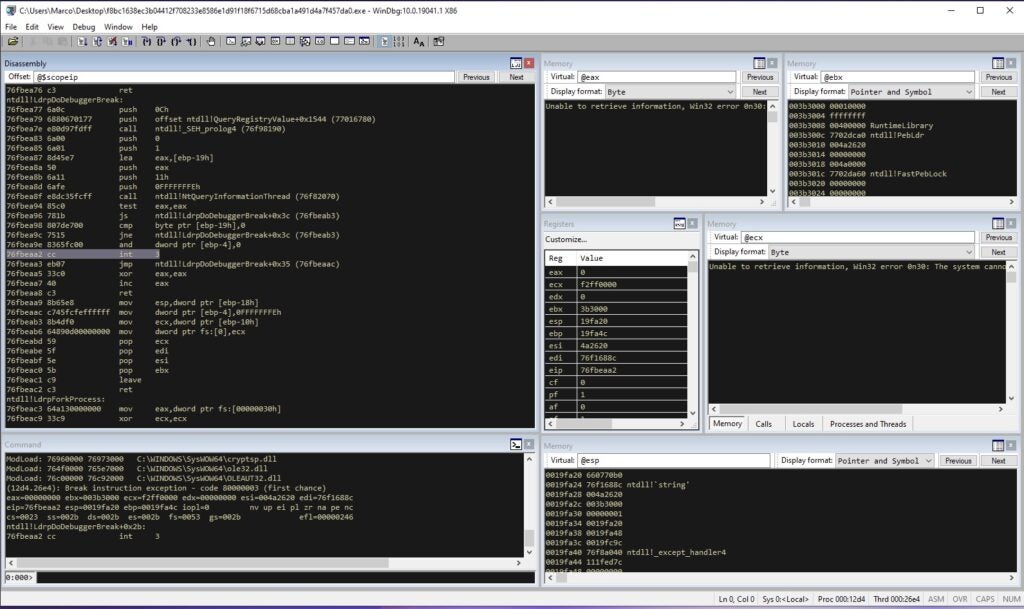Switch to the Processes and Threads tab
Viewport: 1024px width, 609px height.
[x=860, y=423]
